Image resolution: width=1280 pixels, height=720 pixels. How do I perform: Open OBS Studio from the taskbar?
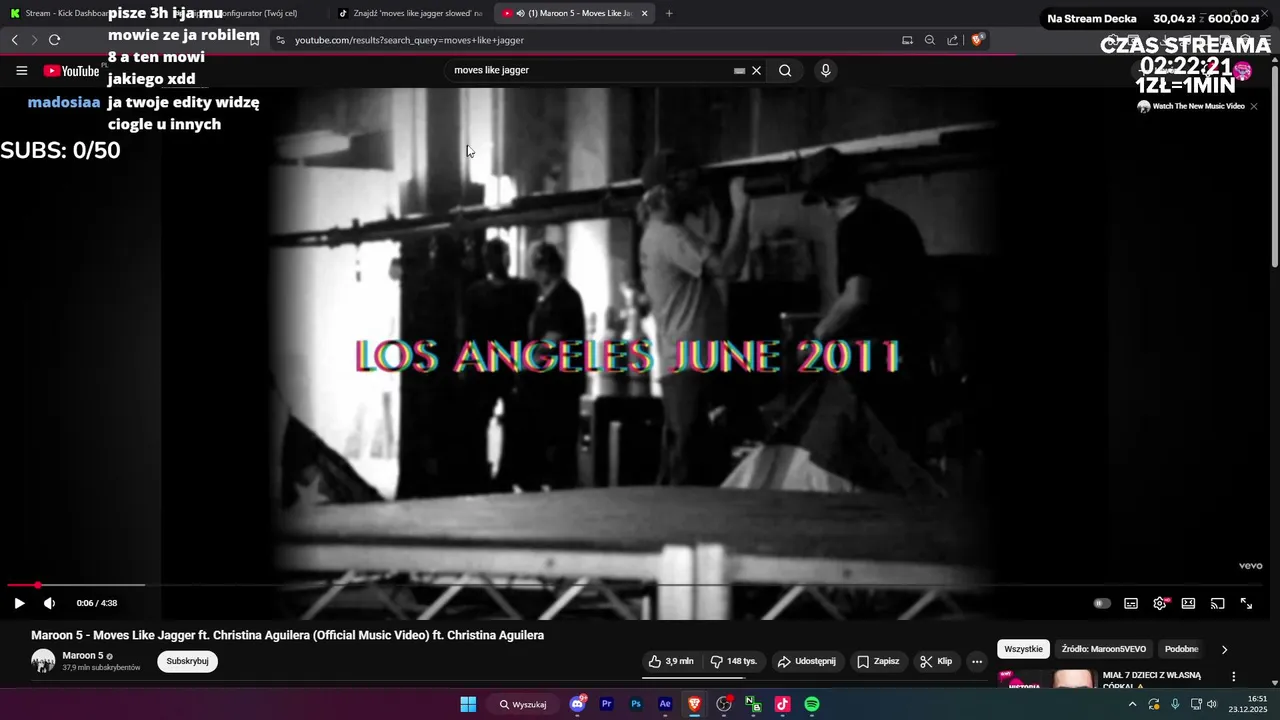pos(724,704)
